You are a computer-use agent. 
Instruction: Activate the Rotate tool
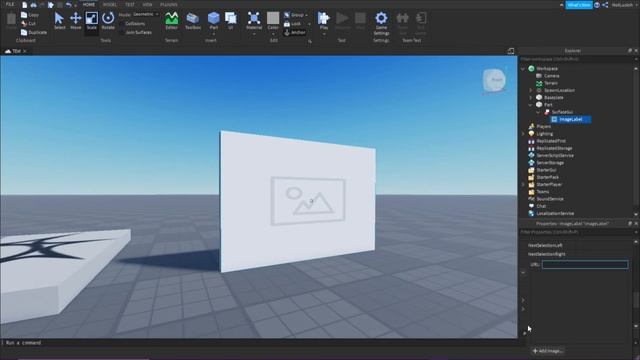click(108, 20)
